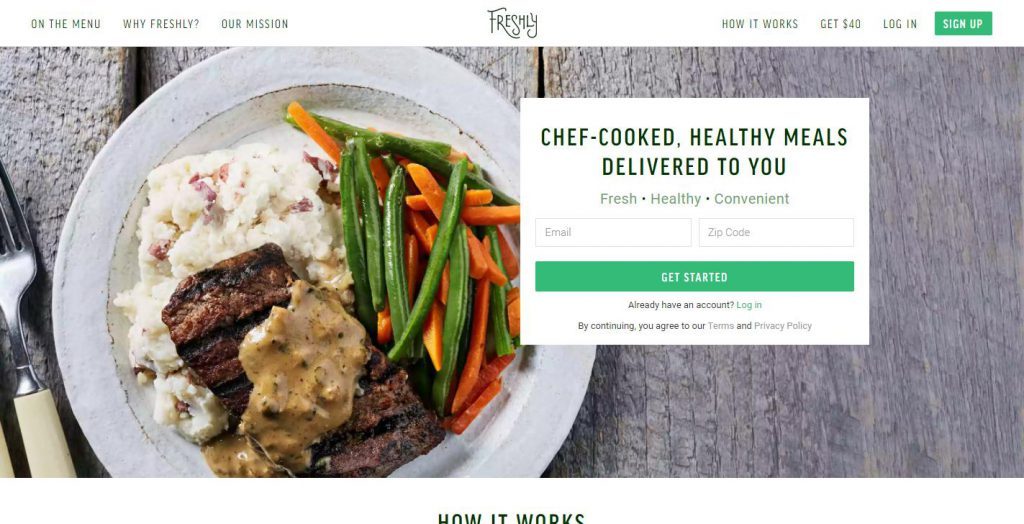Click the GET STARTED button
Viewport: 1024px width, 524px height.
click(694, 276)
